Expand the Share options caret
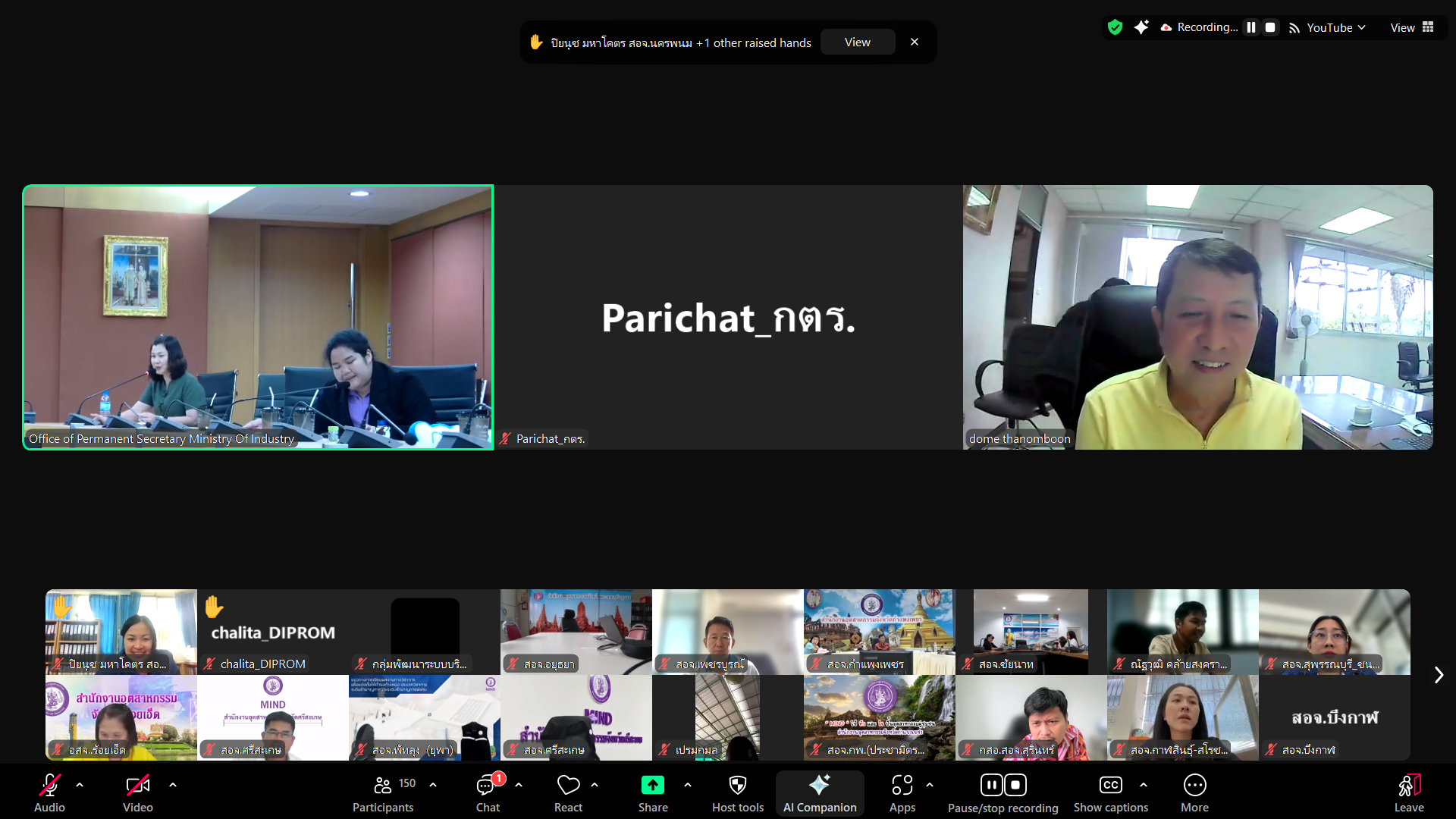Viewport: 1456px width, 819px height. coord(688,785)
